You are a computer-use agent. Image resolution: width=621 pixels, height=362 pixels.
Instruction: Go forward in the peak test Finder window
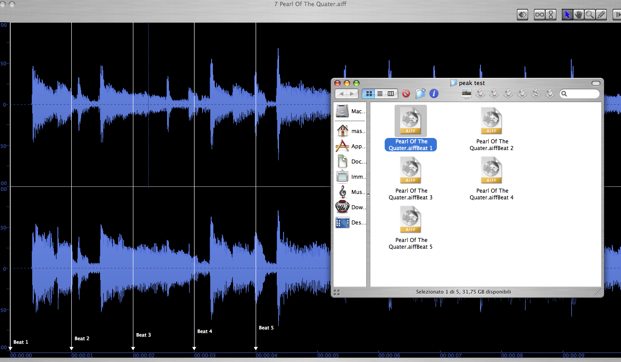pos(352,94)
